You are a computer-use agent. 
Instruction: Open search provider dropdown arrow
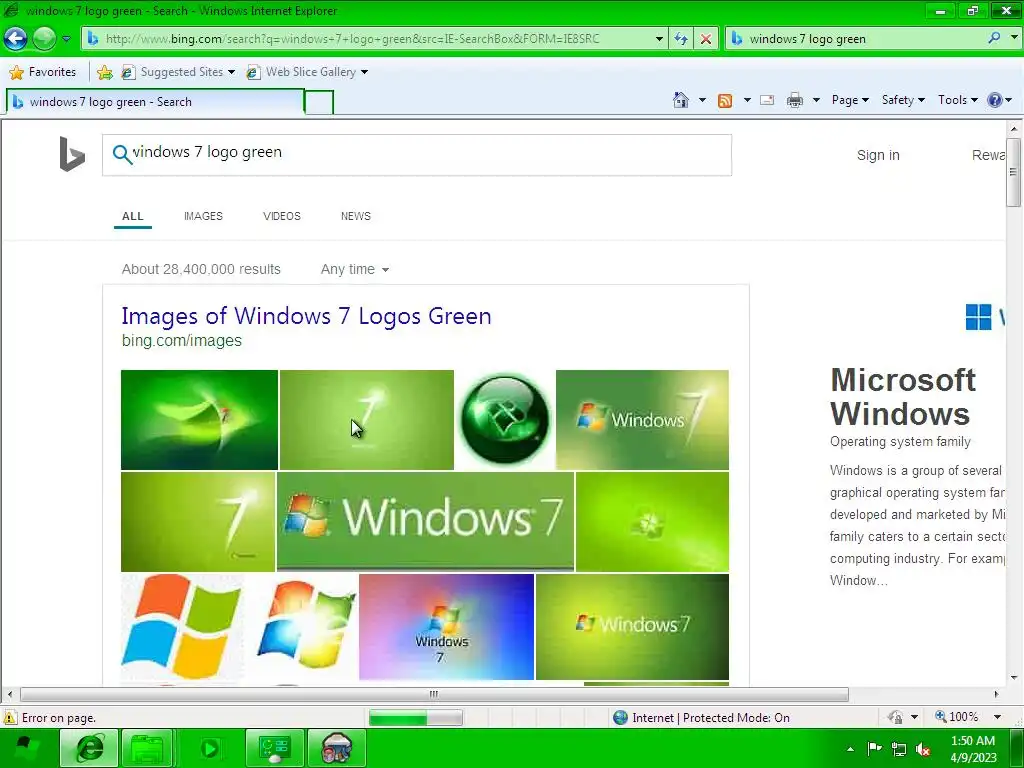(x=1014, y=38)
